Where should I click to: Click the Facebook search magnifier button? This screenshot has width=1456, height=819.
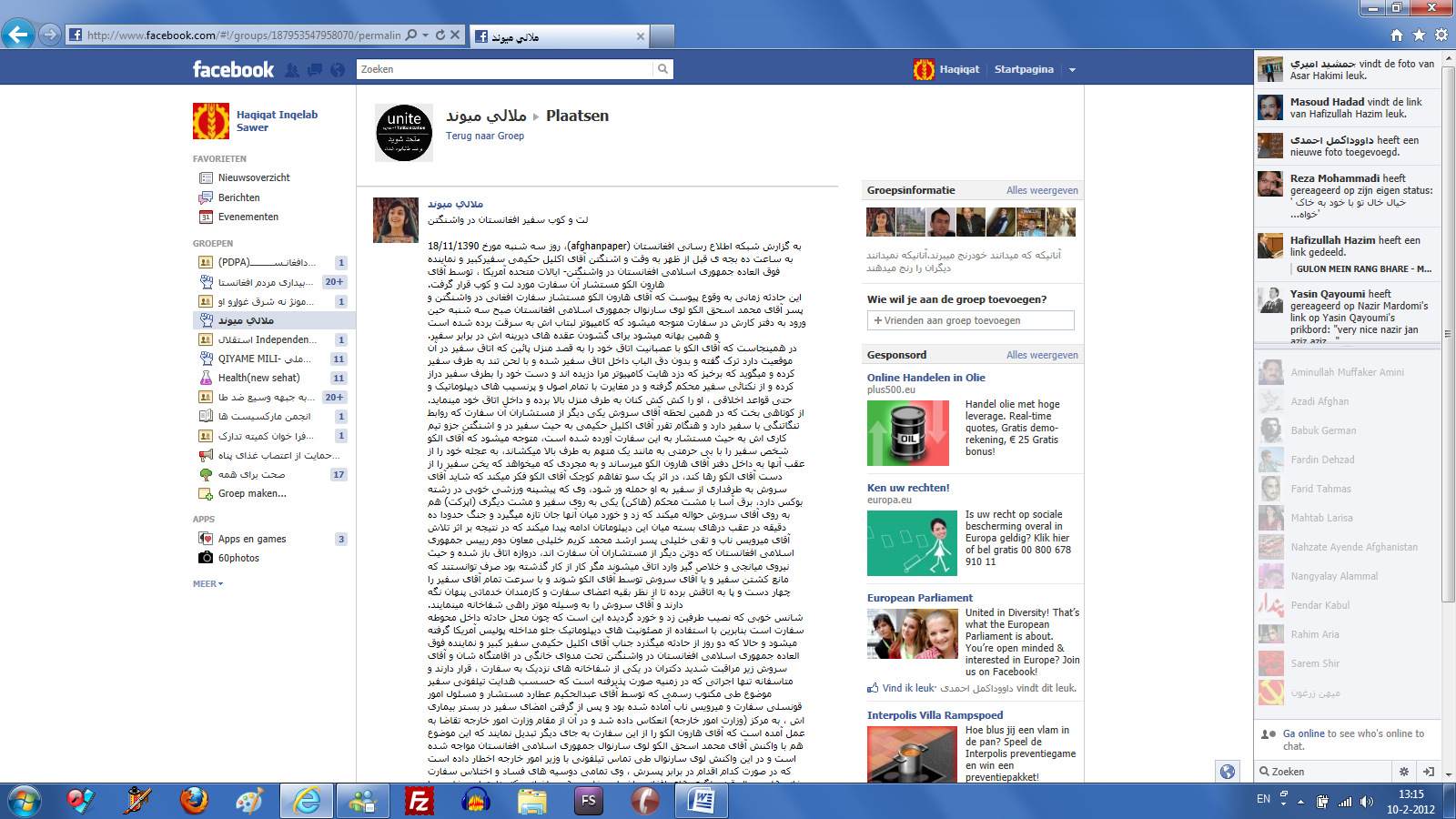coord(663,69)
